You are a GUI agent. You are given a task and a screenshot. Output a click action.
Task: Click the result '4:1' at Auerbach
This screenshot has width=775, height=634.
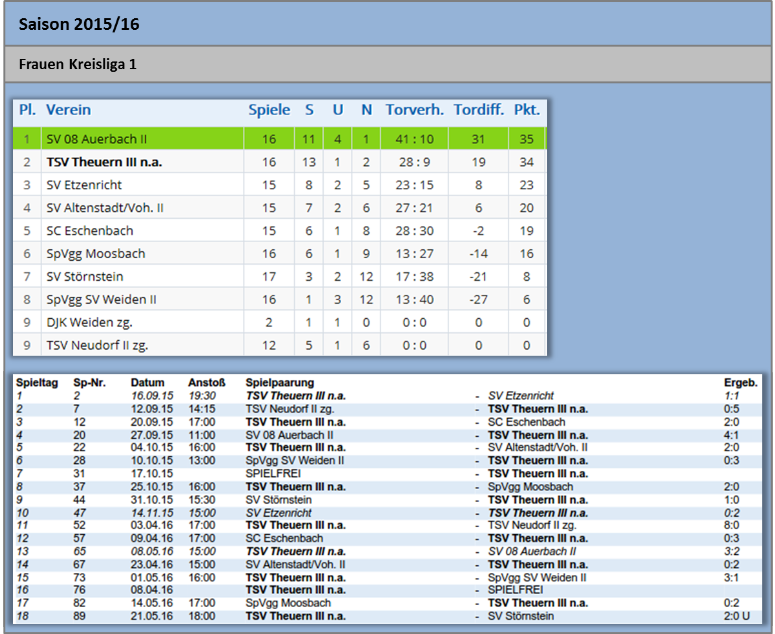tap(732, 435)
